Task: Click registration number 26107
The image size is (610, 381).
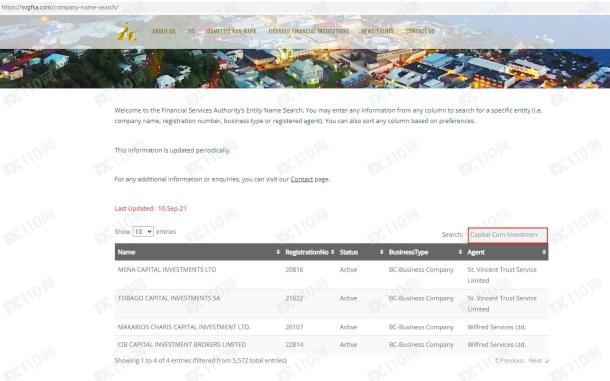Action: (x=294, y=327)
